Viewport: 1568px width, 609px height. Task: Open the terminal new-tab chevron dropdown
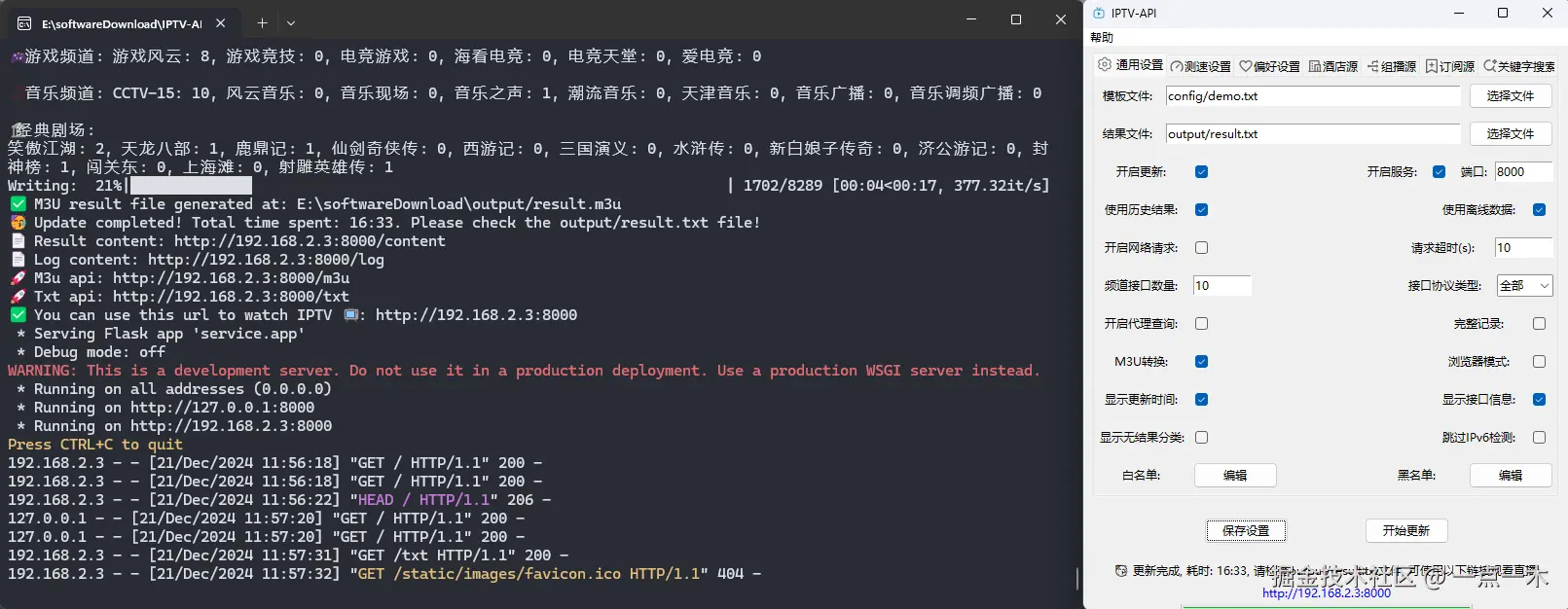click(289, 22)
